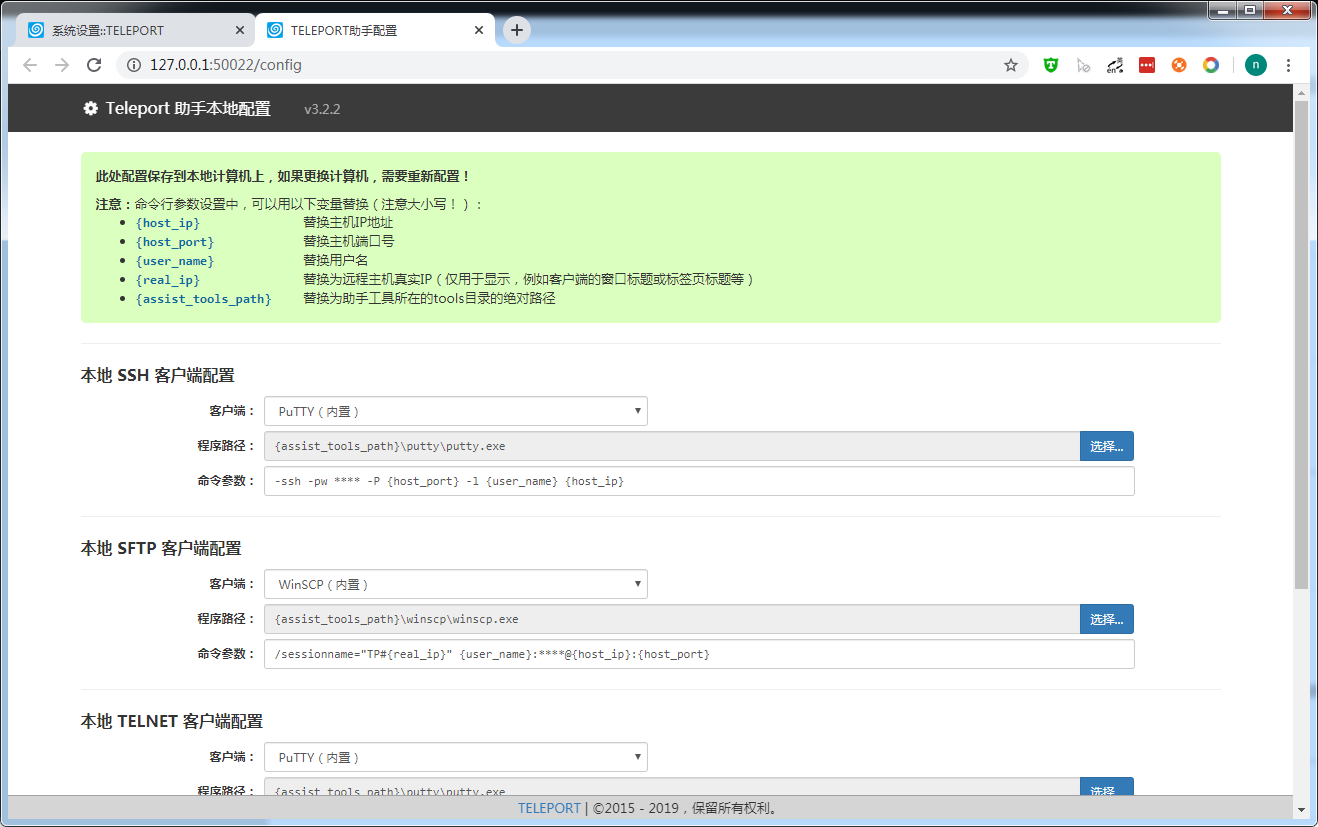1318x827 pixels.
Task: Click the {host_ip} variable text
Action: pyautogui.click(x=167, y=223)
